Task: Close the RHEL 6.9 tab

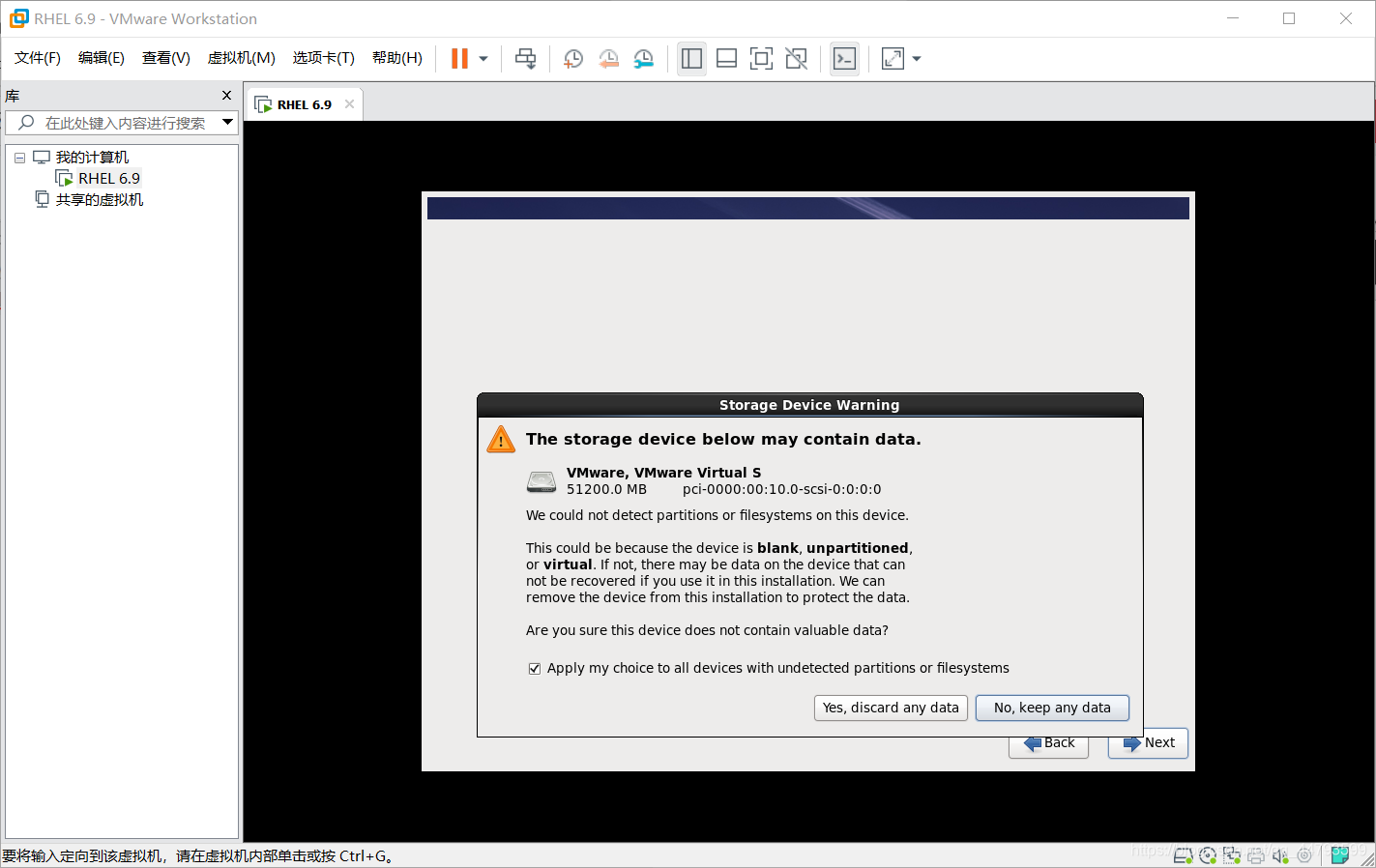Action: pyautogui.click(x=349, y=104)
